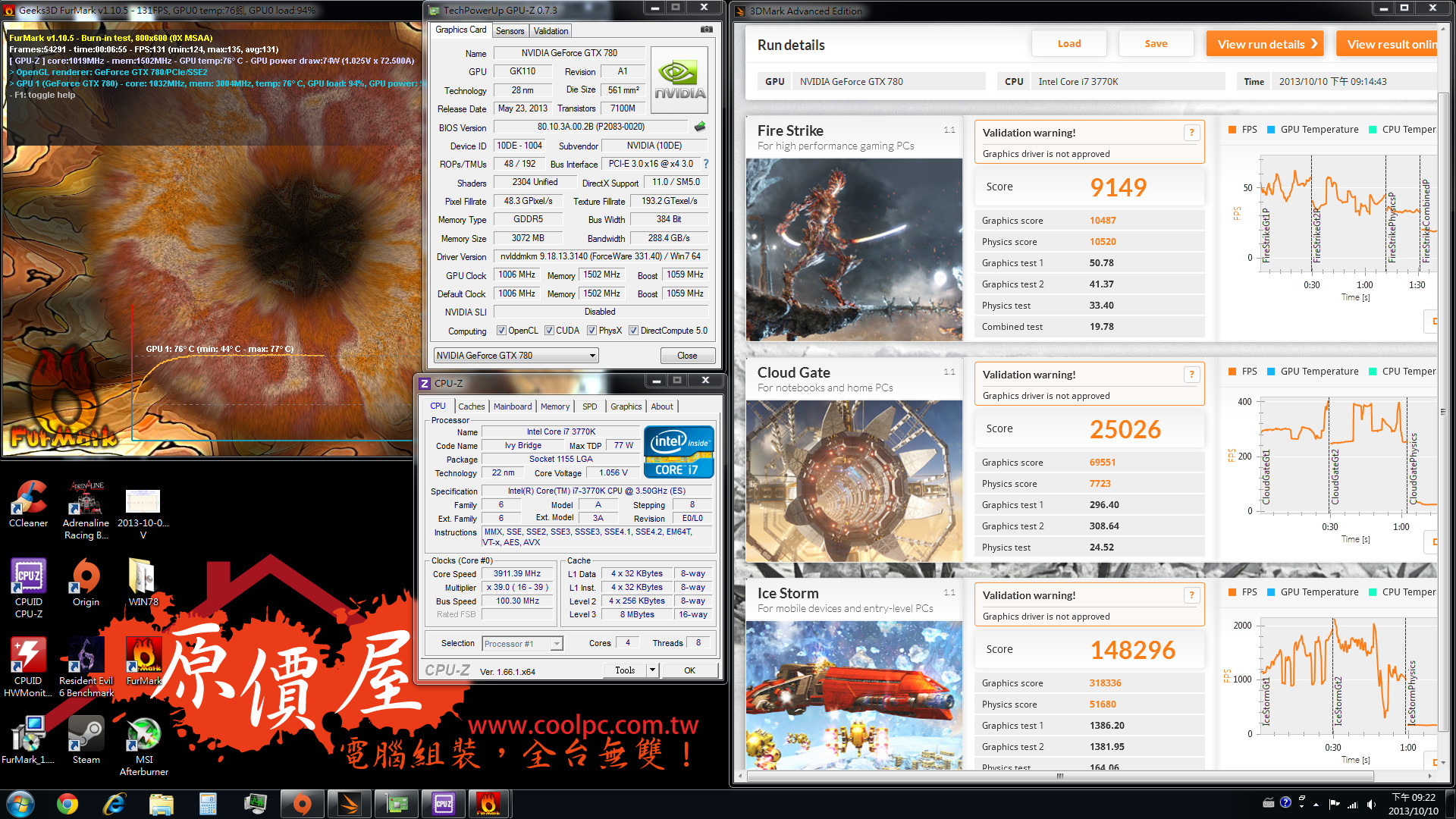The height and width of the screenshot is (819, 1456).
Task: Toggle the CUDA checkbox in GPU-Z
Action: click(x=549, y=331)
